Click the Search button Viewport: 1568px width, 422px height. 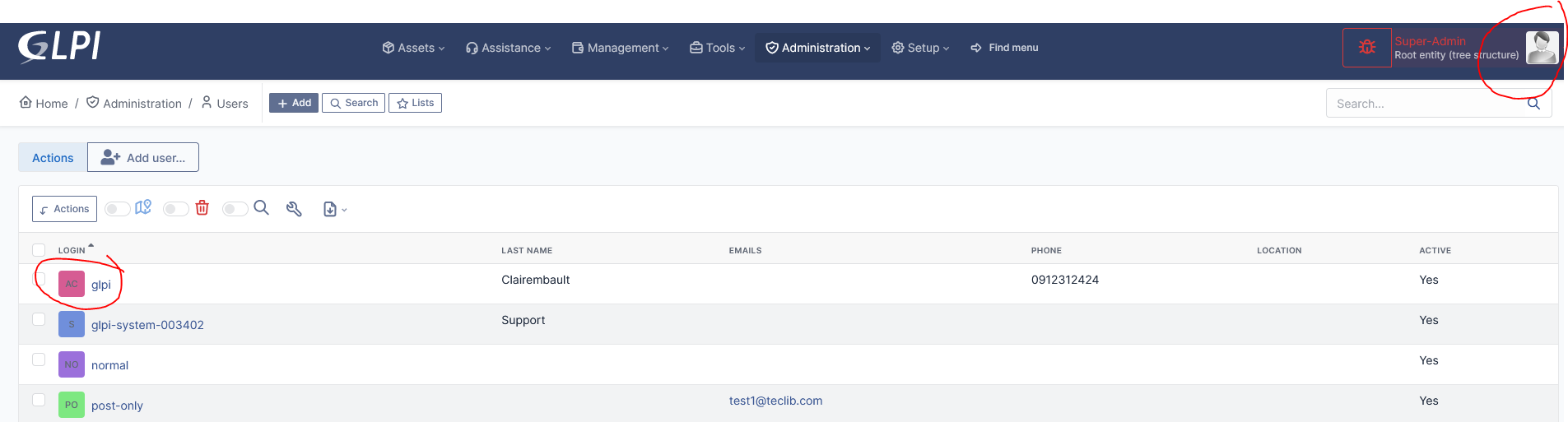(353, 103)
